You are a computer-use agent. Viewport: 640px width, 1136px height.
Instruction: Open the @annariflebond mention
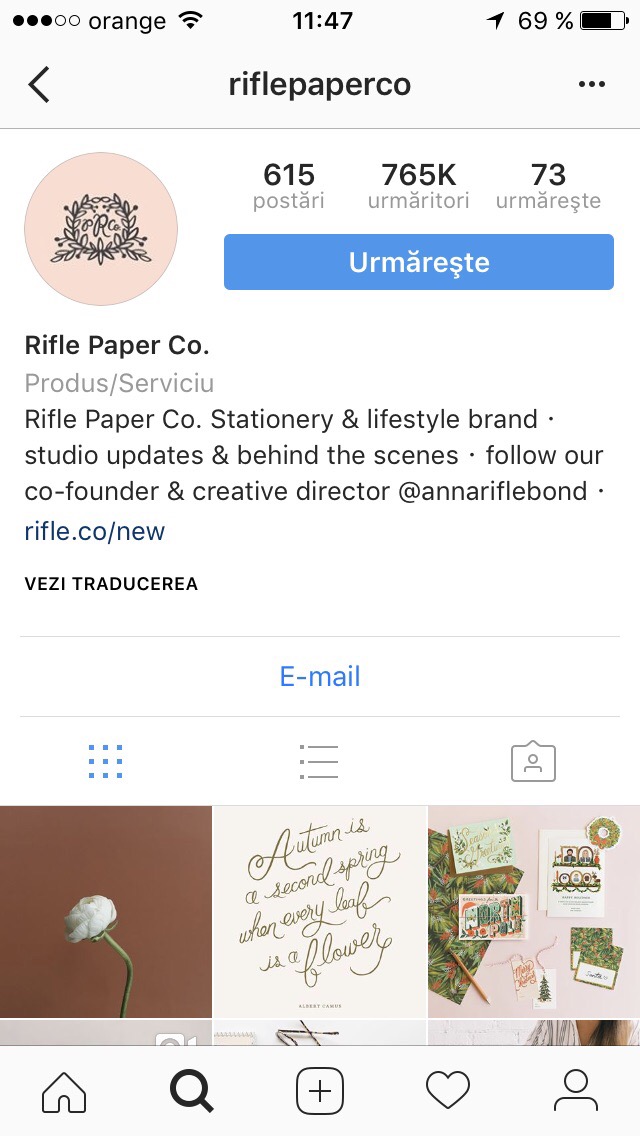pyautogui.click(x=493, y=492)
